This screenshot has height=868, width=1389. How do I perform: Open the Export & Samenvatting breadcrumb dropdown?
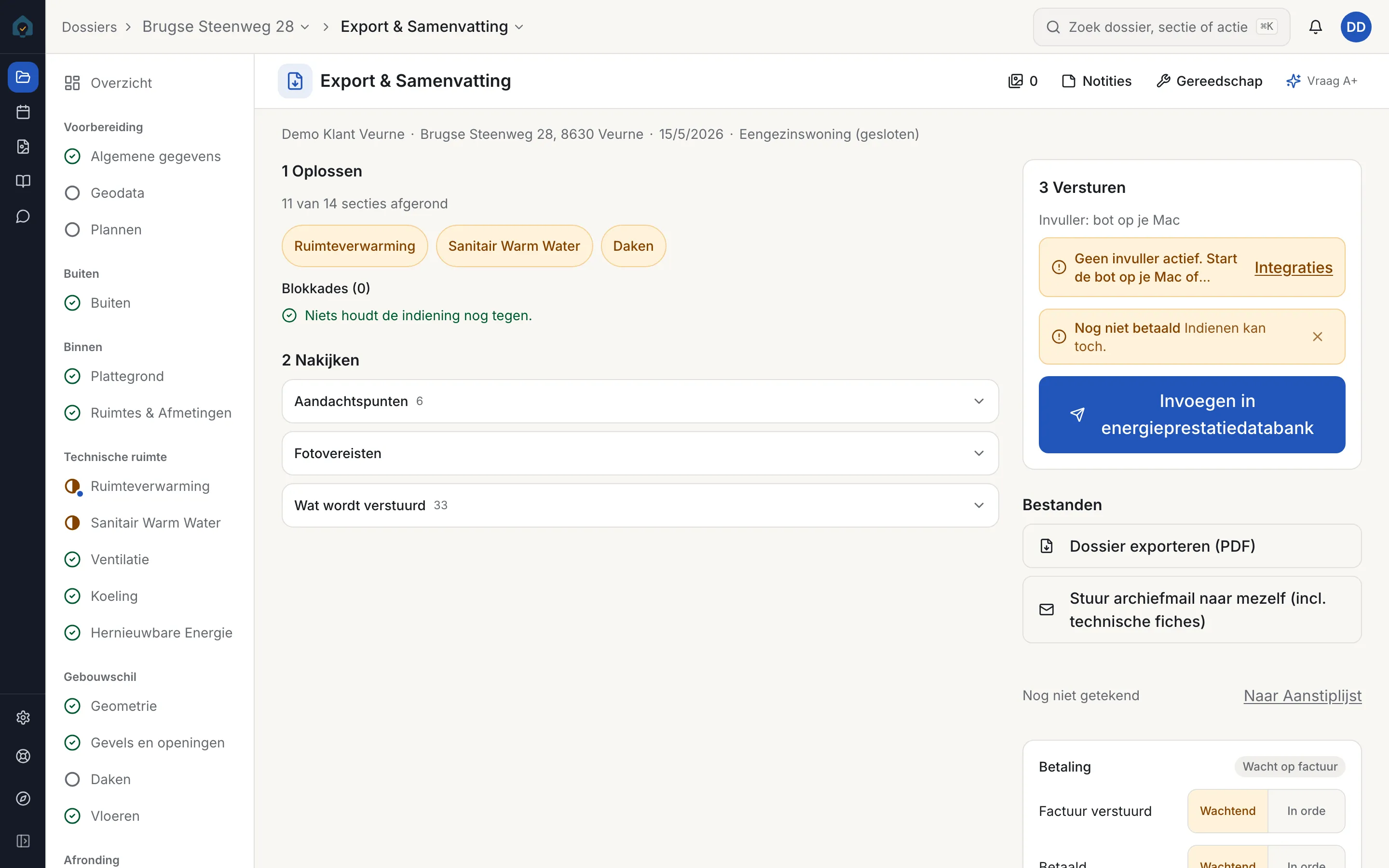click(432, 27)
